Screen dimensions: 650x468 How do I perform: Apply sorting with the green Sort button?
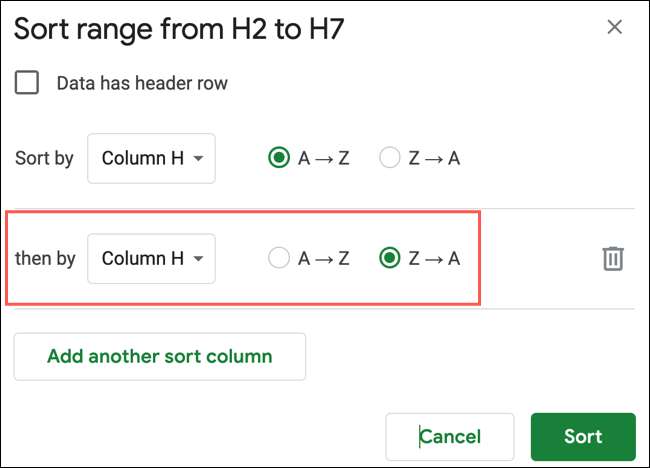(x=583, y=436)
